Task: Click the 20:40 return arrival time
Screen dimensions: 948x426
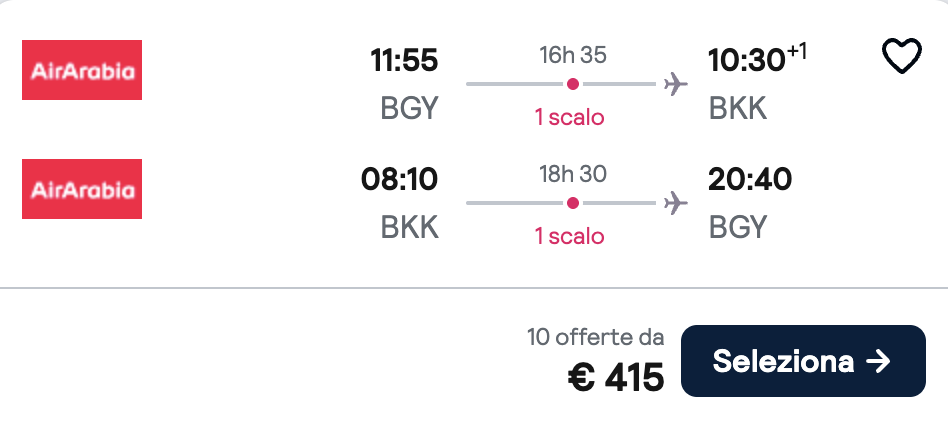Action: coord(750,180)
